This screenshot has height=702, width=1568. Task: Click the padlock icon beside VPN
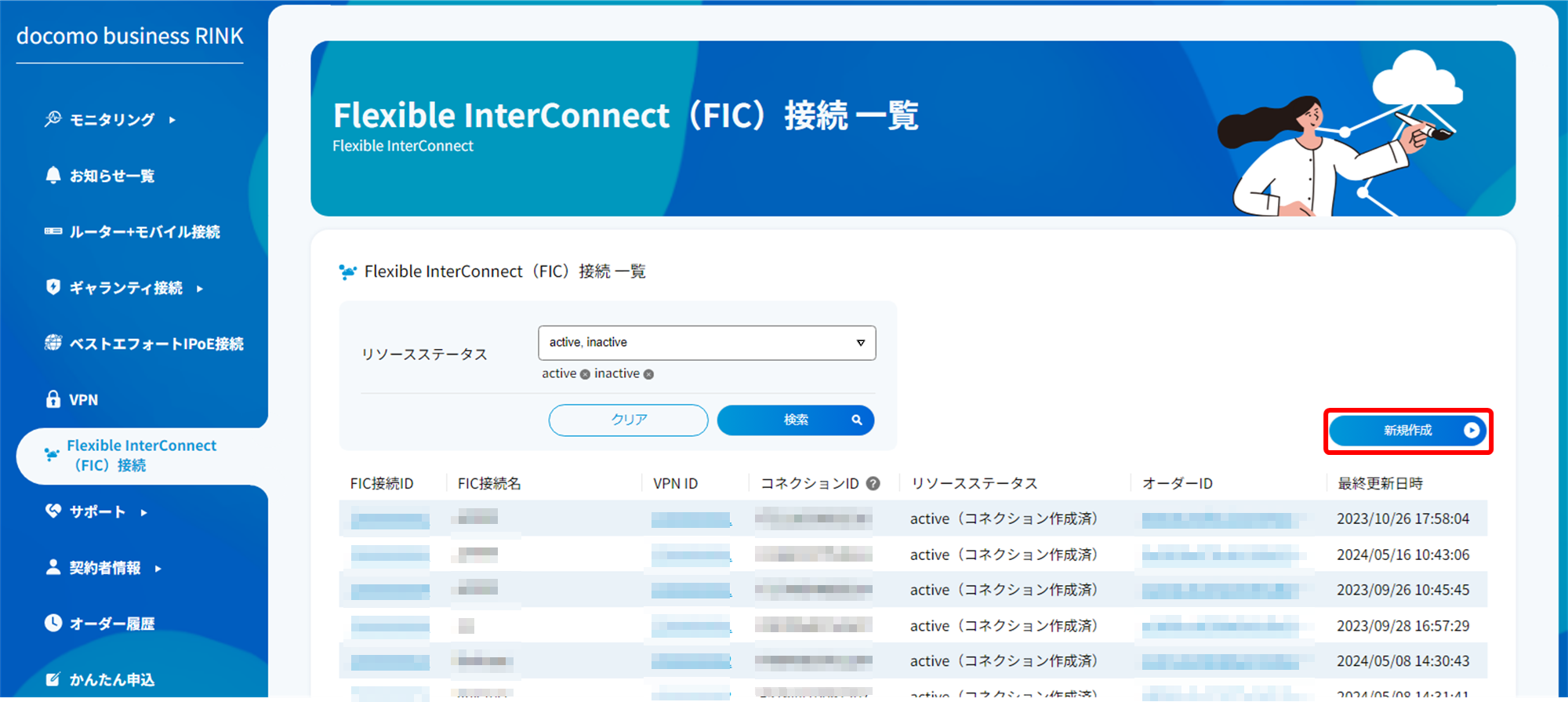click(x=53, y=398)
